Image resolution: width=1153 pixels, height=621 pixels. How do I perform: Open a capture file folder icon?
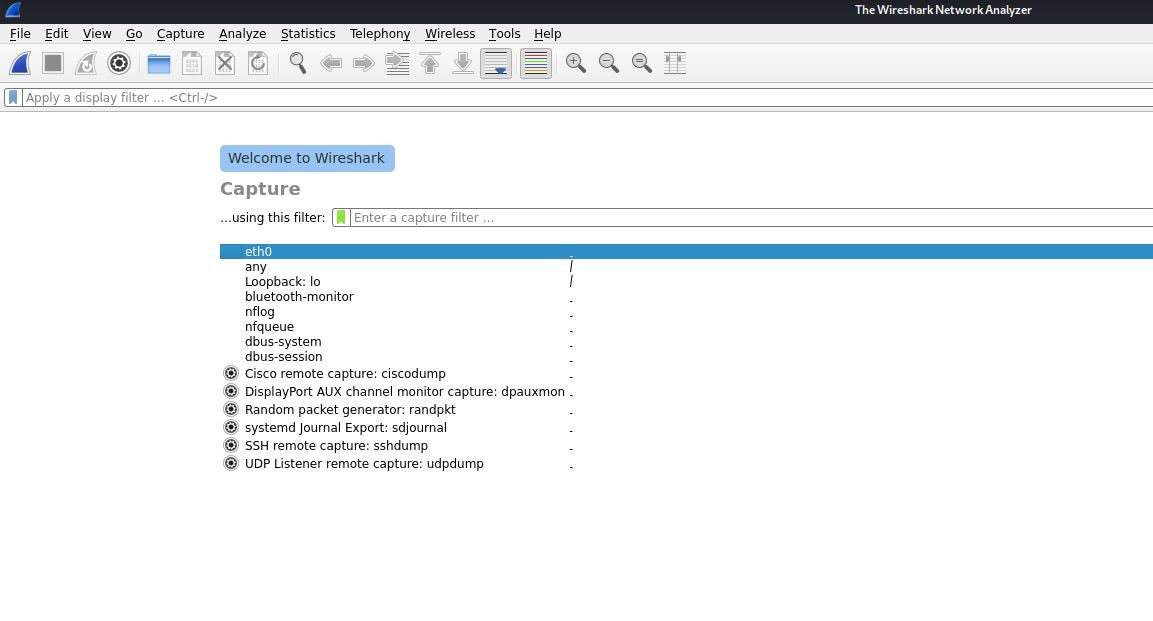[x=159, y=63]
